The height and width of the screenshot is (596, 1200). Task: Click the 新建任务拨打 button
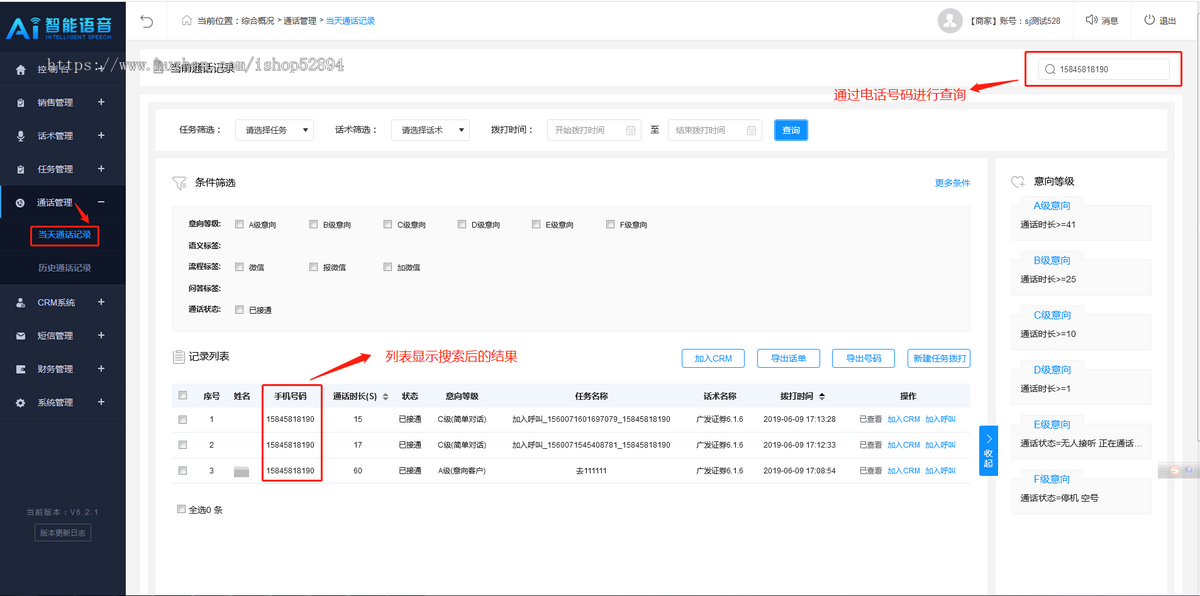pyautogui.click(x=939, y=358)
